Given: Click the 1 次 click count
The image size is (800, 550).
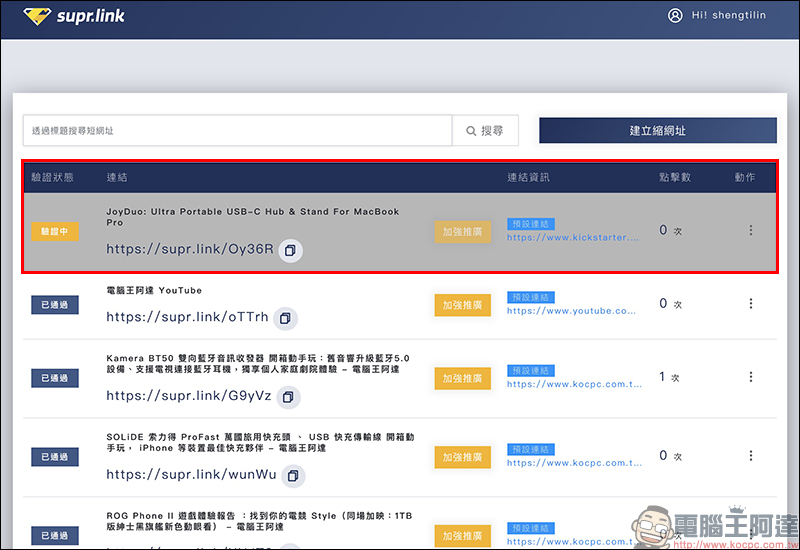Looking at the screenshot, I should click(x=669, y=377).
